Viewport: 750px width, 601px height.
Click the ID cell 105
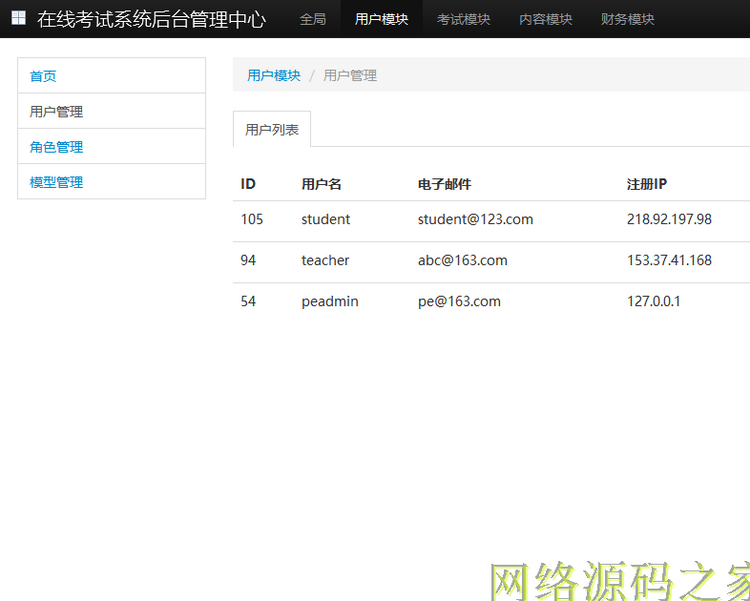click(252, 219)
